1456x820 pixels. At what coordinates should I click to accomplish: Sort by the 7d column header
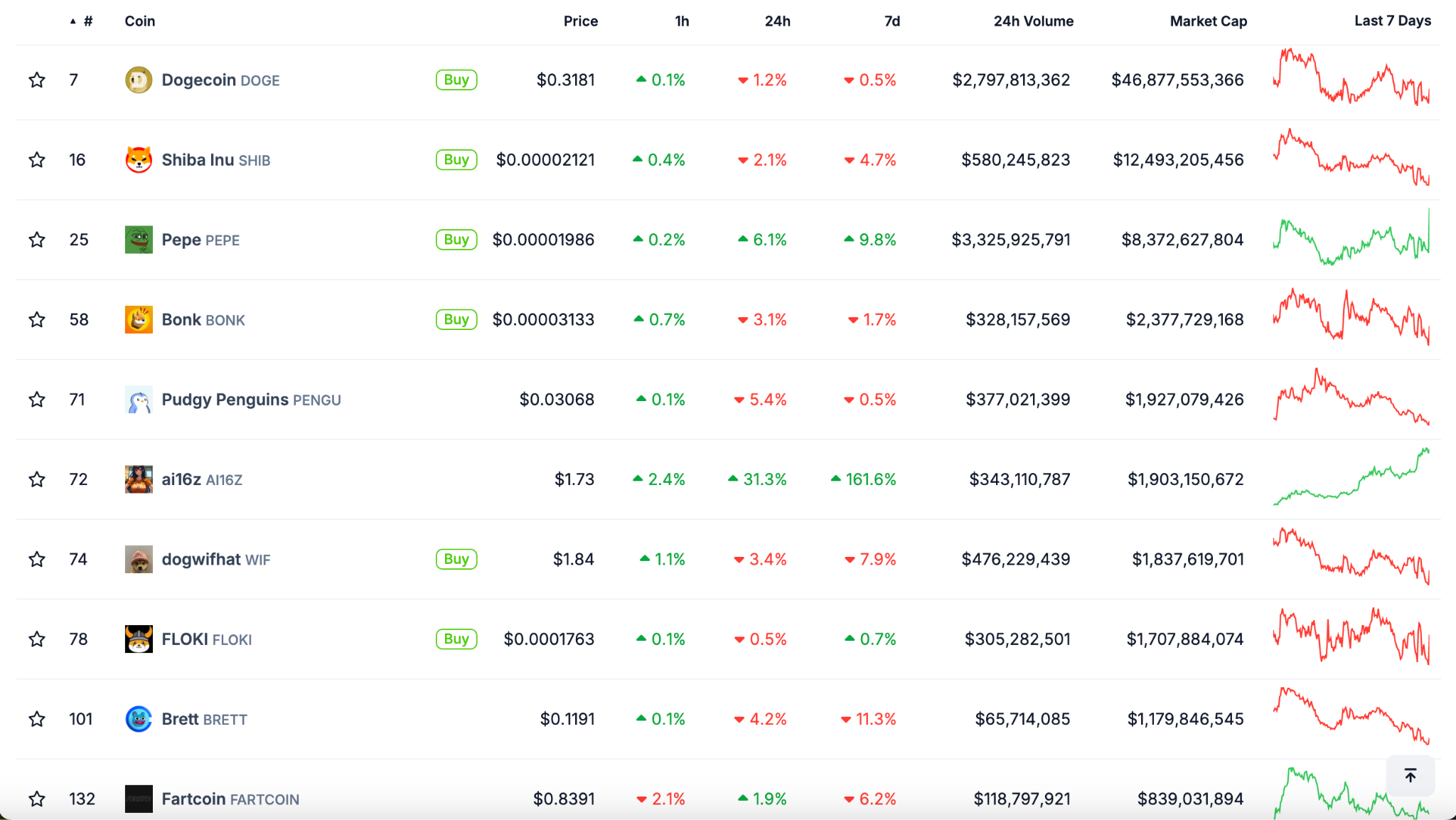pyautogui.click(x=892, y=21)
